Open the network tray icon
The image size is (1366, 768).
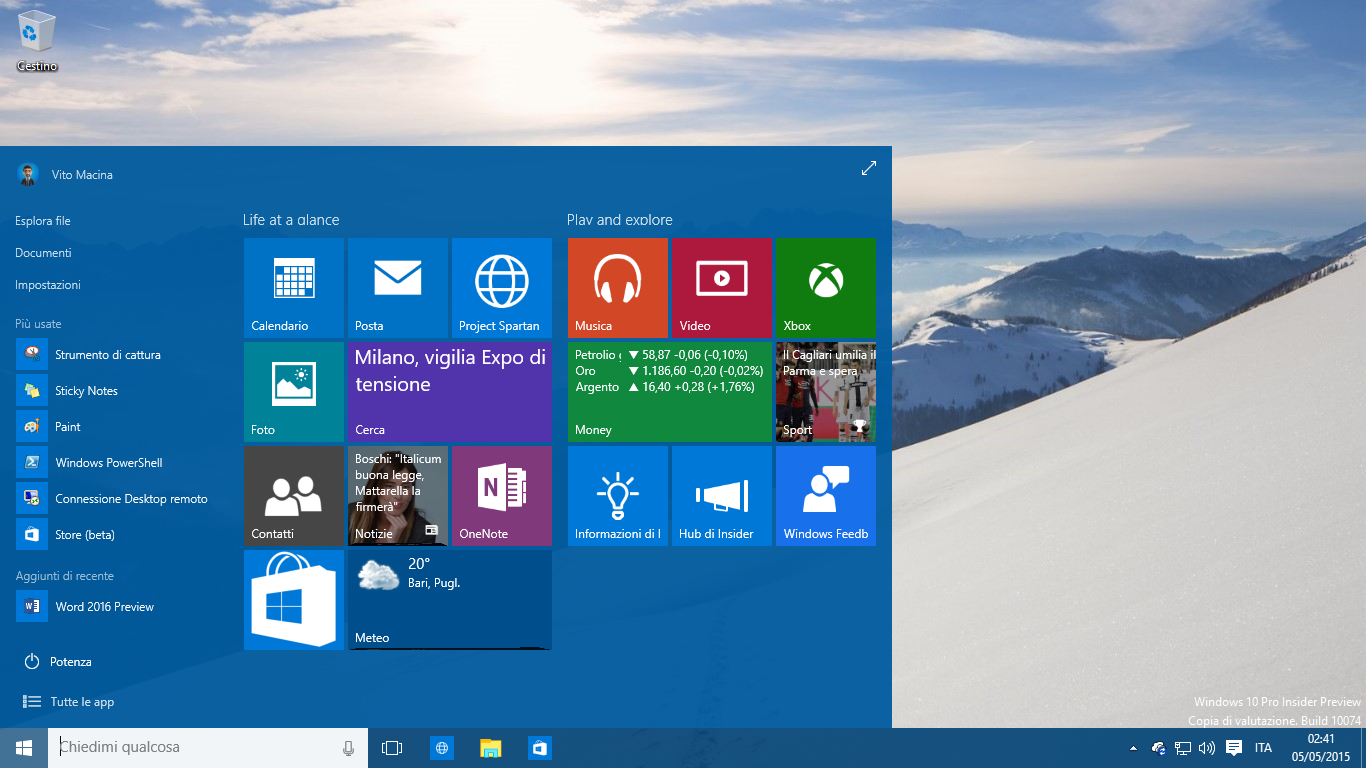tap(1183, 748)
